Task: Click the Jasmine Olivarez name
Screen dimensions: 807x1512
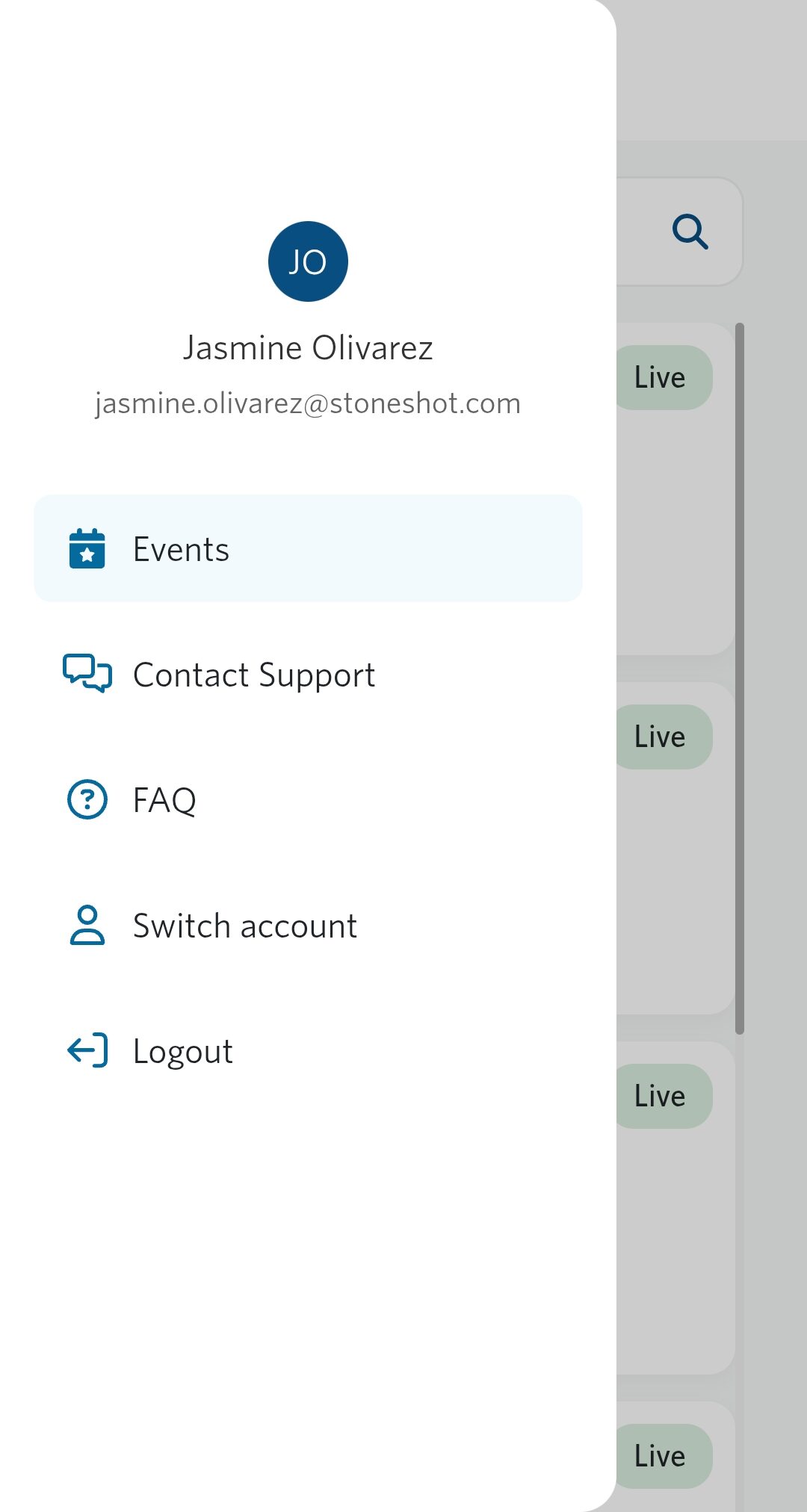Action: coord(308,348)
